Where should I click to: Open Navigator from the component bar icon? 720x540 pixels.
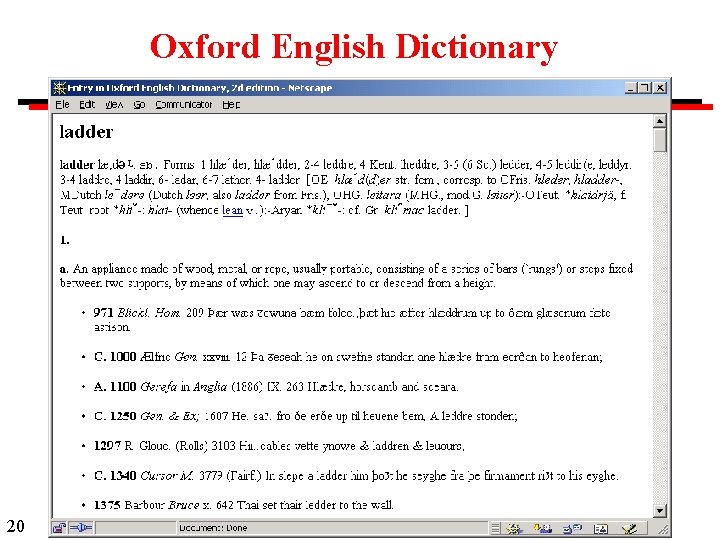click(x=514, y=529)
